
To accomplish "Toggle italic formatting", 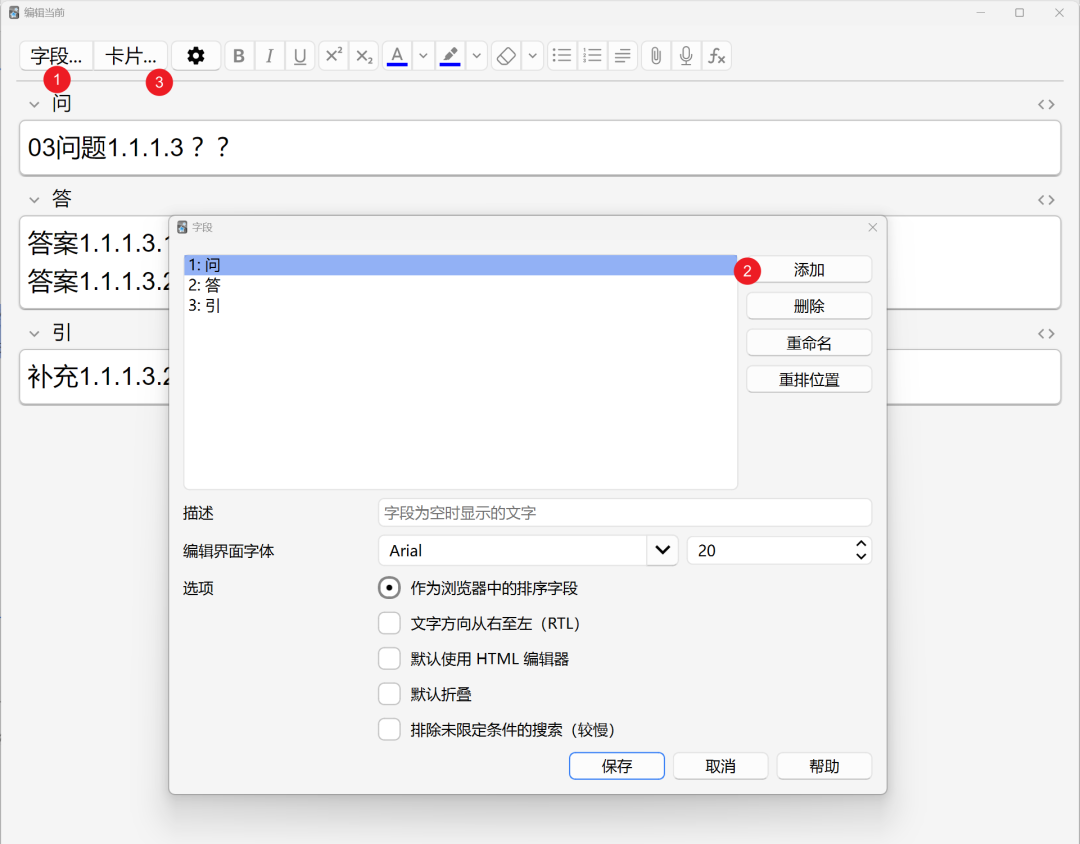I will click(x=269, y=56).
